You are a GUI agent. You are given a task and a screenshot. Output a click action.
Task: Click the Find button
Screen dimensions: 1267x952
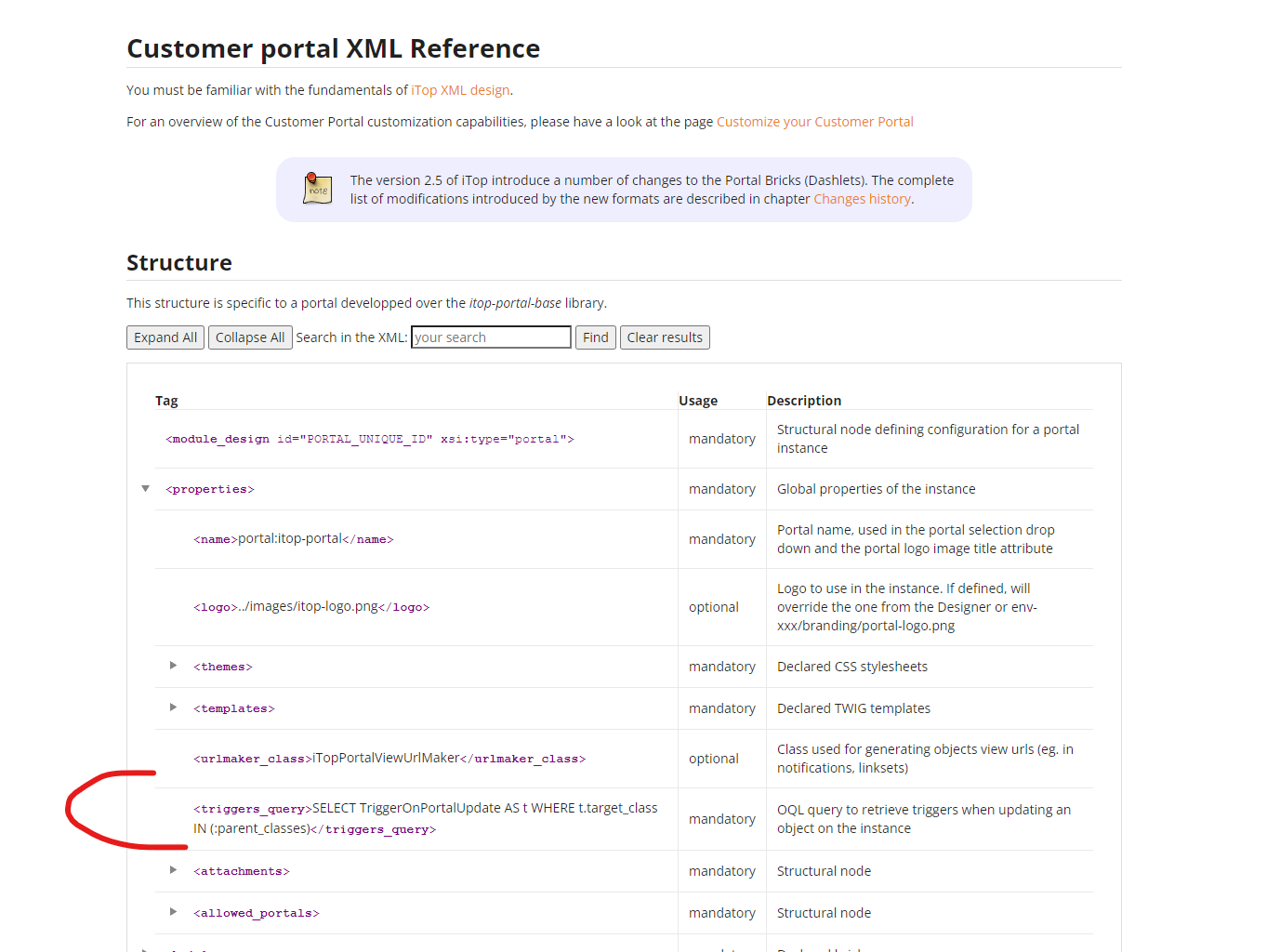click(596, 337)
